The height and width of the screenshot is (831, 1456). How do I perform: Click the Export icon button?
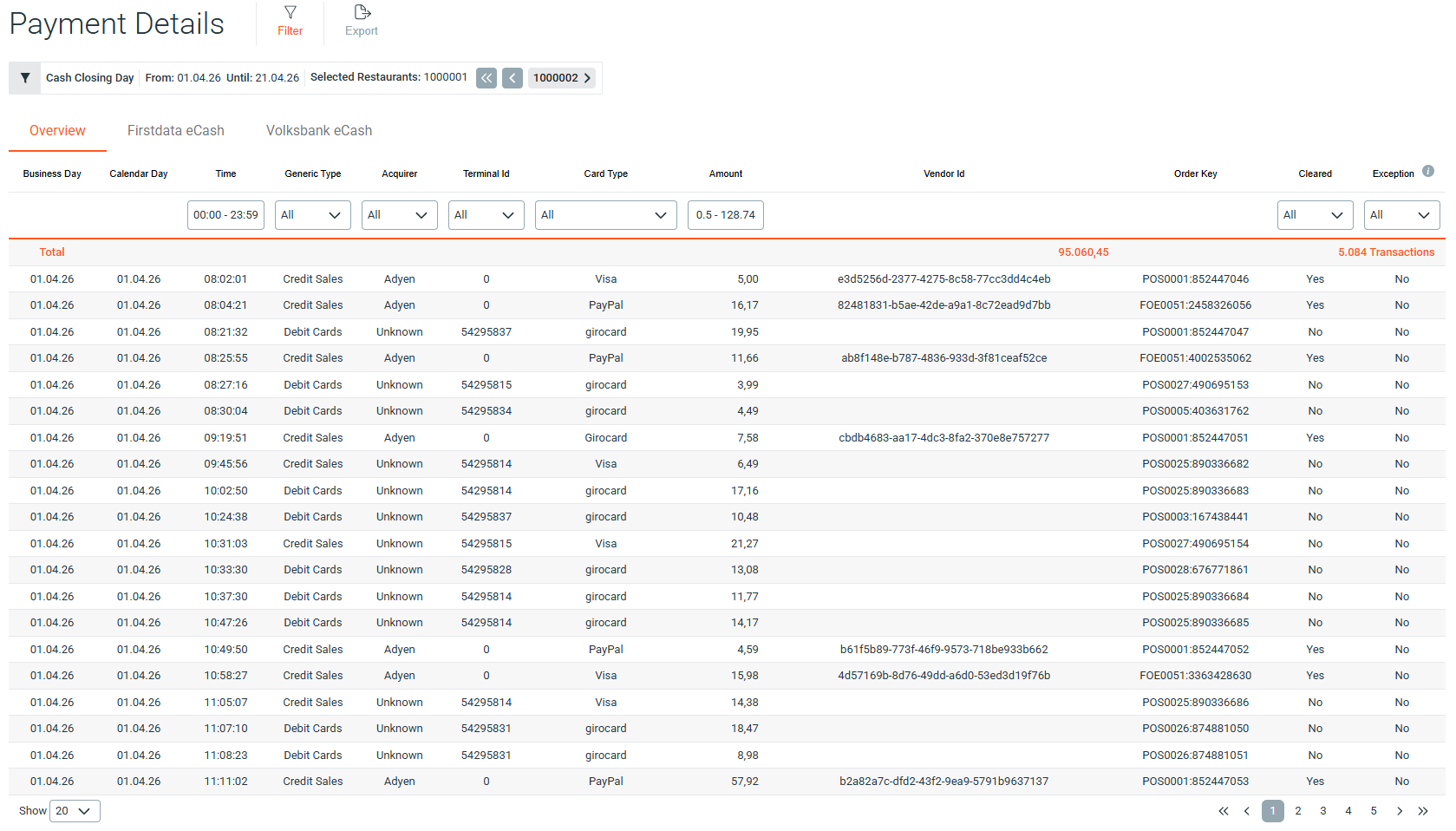pyautogui.click(x=362, y=21)
